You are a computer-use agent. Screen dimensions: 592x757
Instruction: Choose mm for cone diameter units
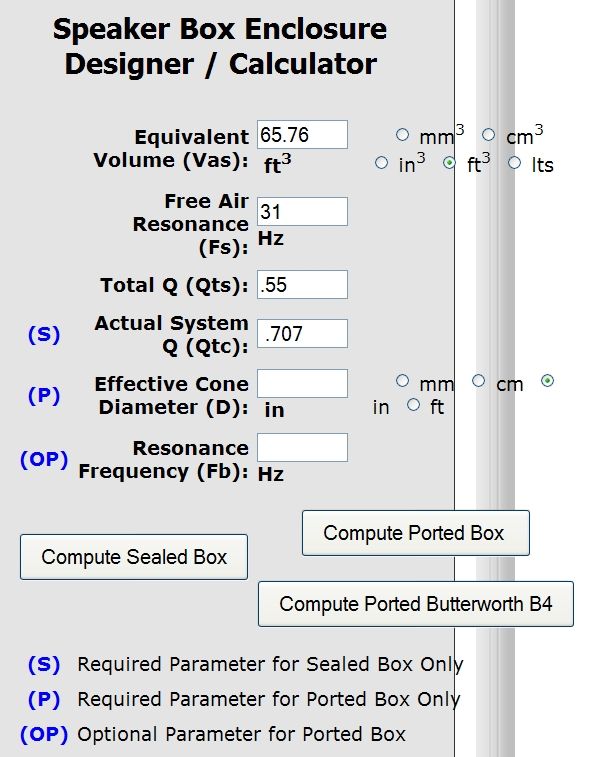402,381
